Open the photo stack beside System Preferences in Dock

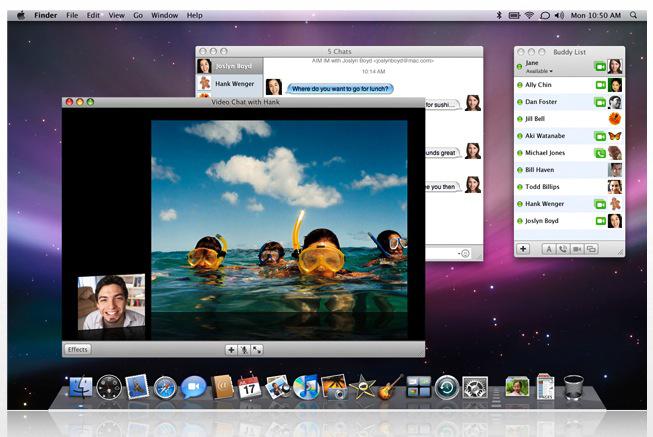(517, 387)
